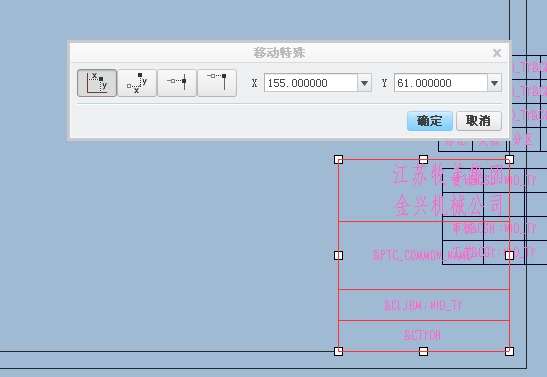
Task: Click the left-middle handle of the selected table
Action: [338, 256]
